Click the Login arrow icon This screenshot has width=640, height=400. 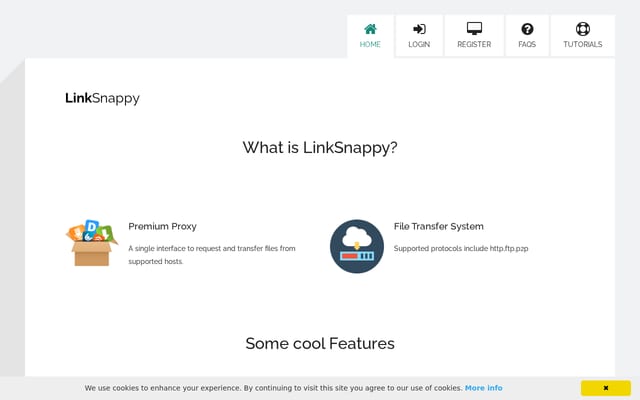coord(419,29)
